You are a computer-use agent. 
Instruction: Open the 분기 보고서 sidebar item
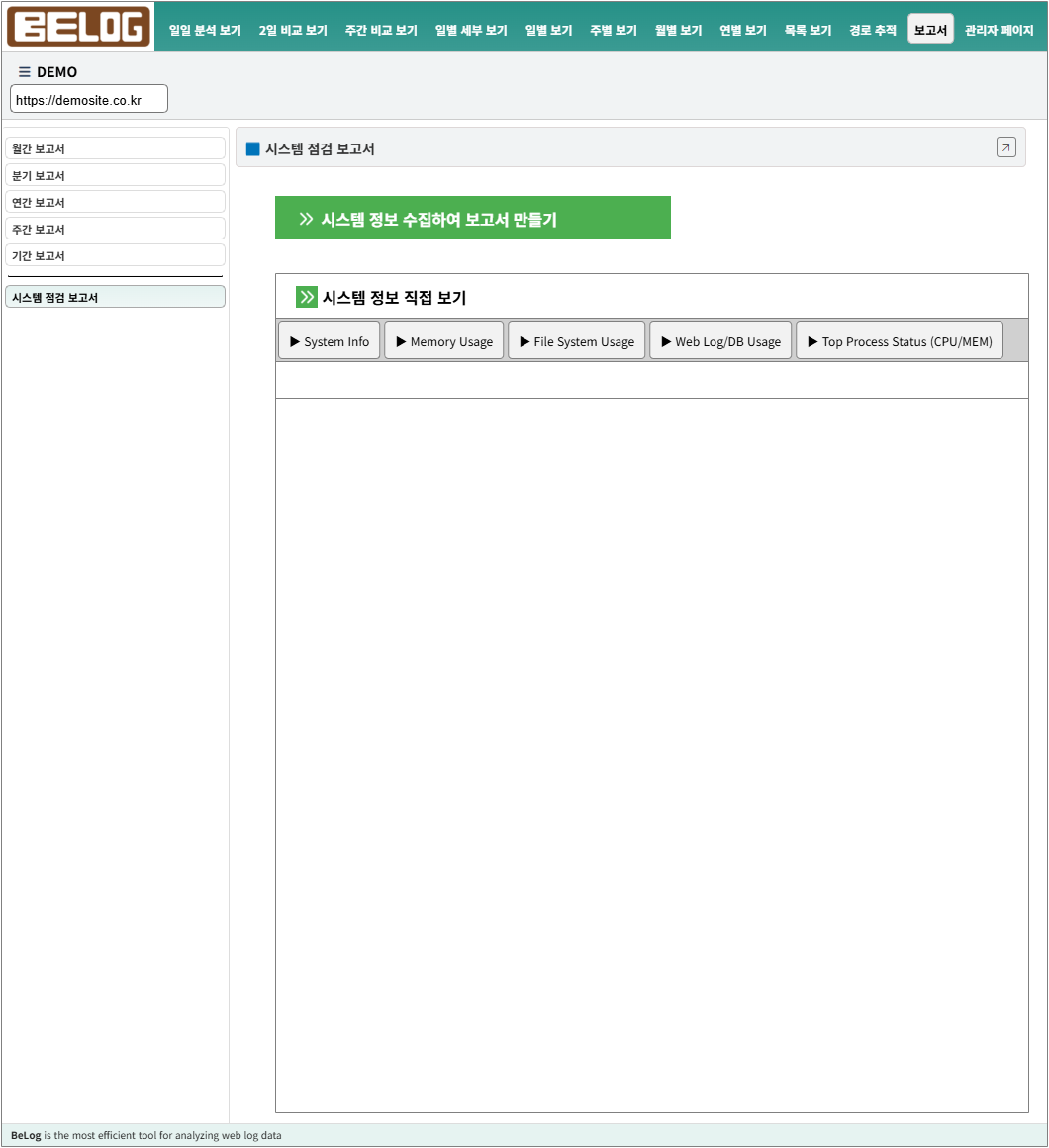(115, 175)
